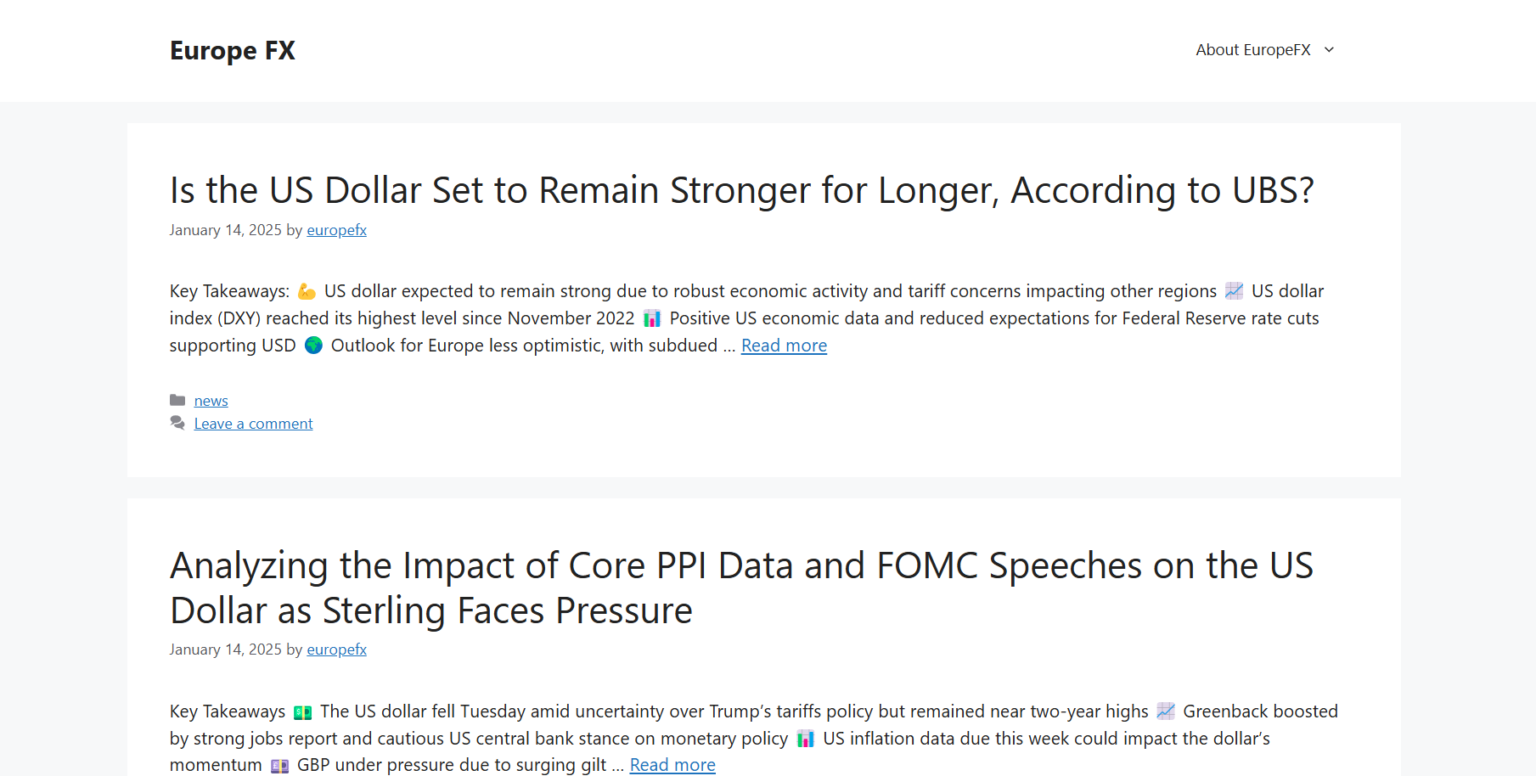Click Read more on the UBS article

[783, 346]
